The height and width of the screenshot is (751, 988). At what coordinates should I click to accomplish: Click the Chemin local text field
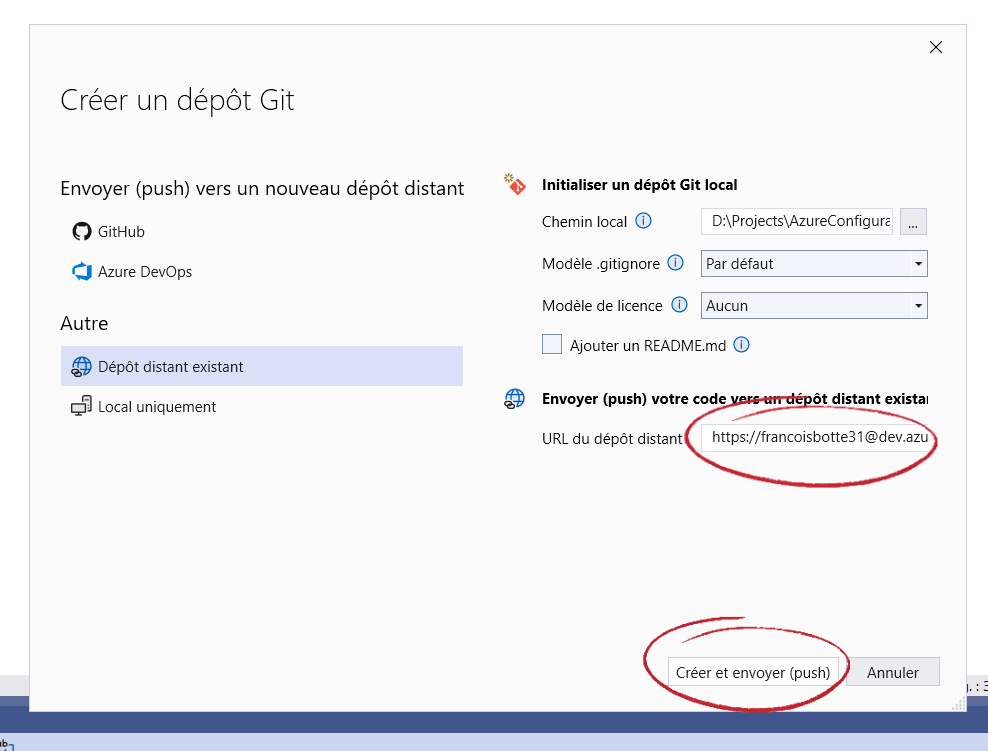(x=796, y=221)
